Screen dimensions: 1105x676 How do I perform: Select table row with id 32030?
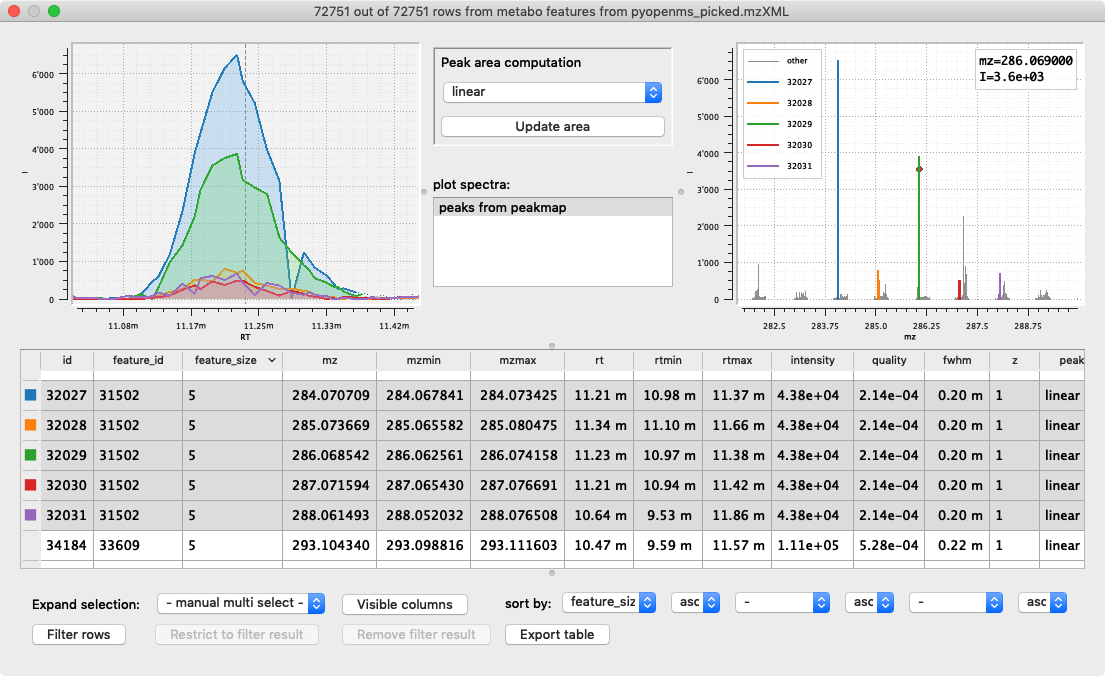pyautogui.click(x=552, y=485)
